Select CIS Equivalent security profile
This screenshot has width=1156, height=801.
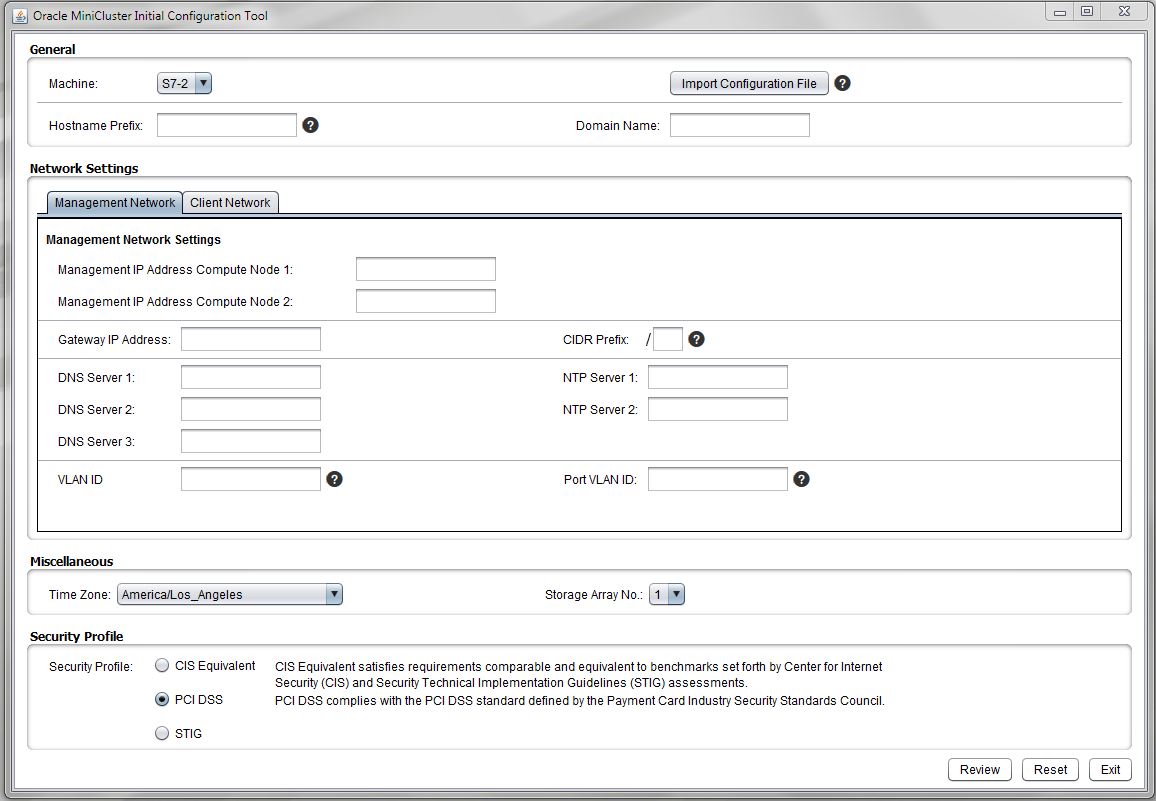(x=162, y=665)
